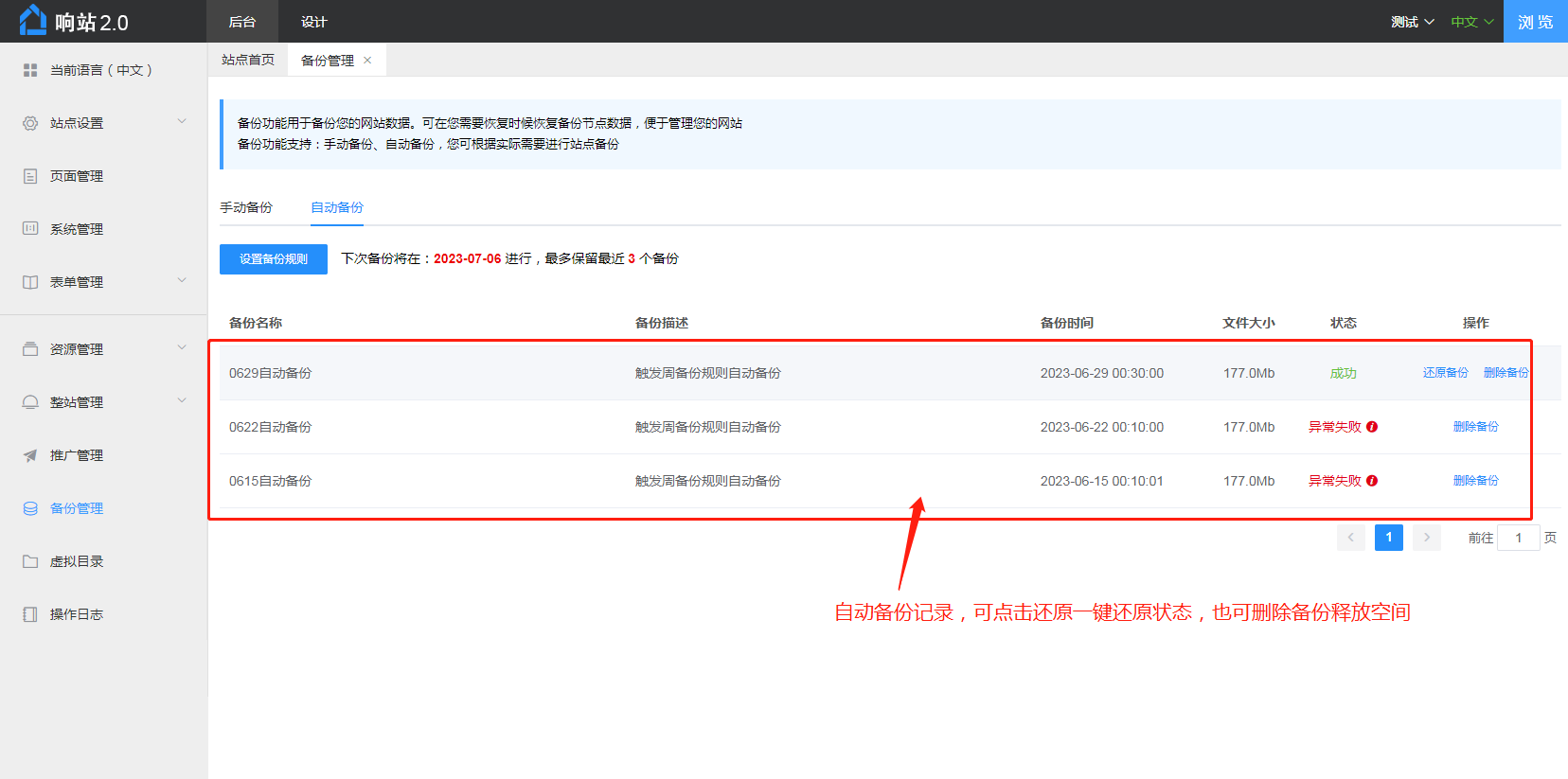Switch to the 手动备份 tab
Screen dimensions: 1568x779
[246, 207]
